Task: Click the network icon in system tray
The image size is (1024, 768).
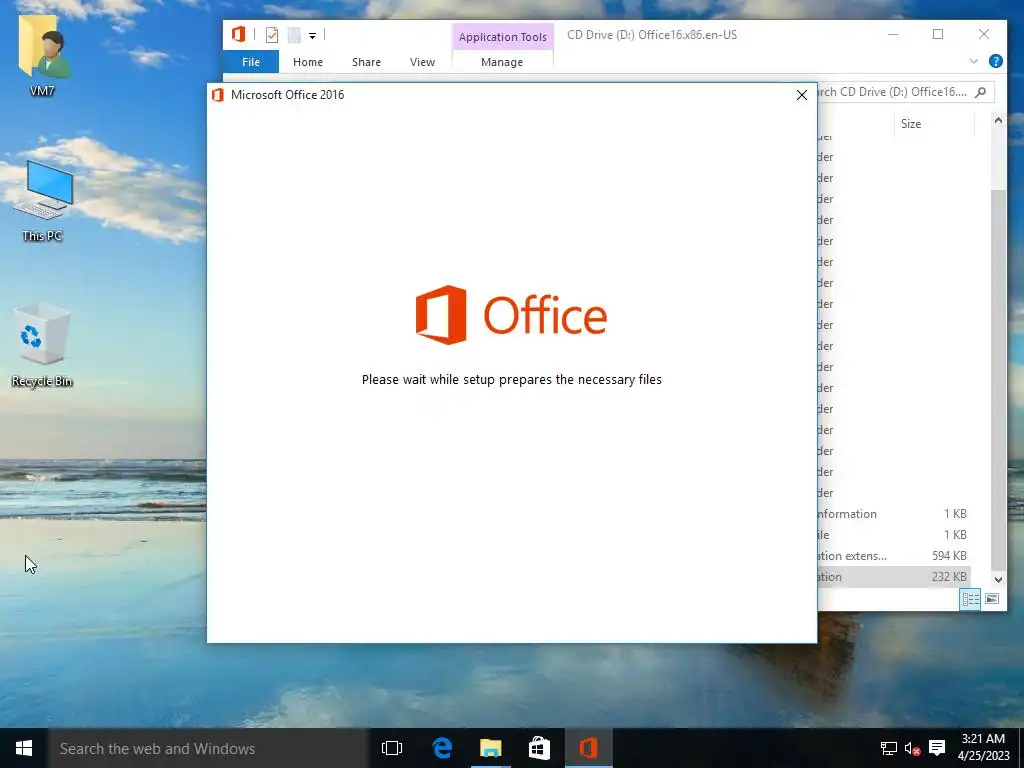Action: (888, 748)
